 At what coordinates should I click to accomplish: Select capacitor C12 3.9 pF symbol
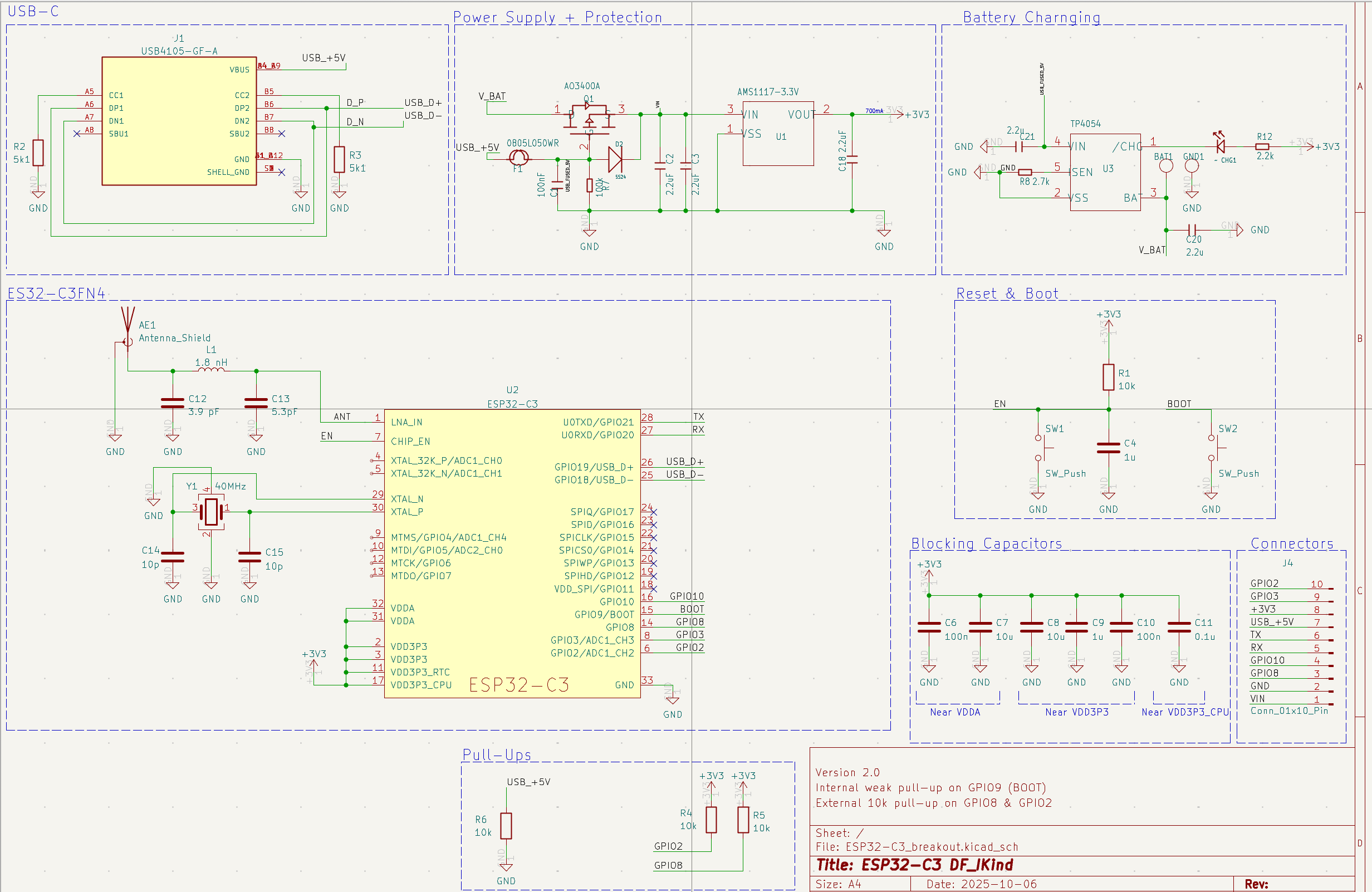173,403
